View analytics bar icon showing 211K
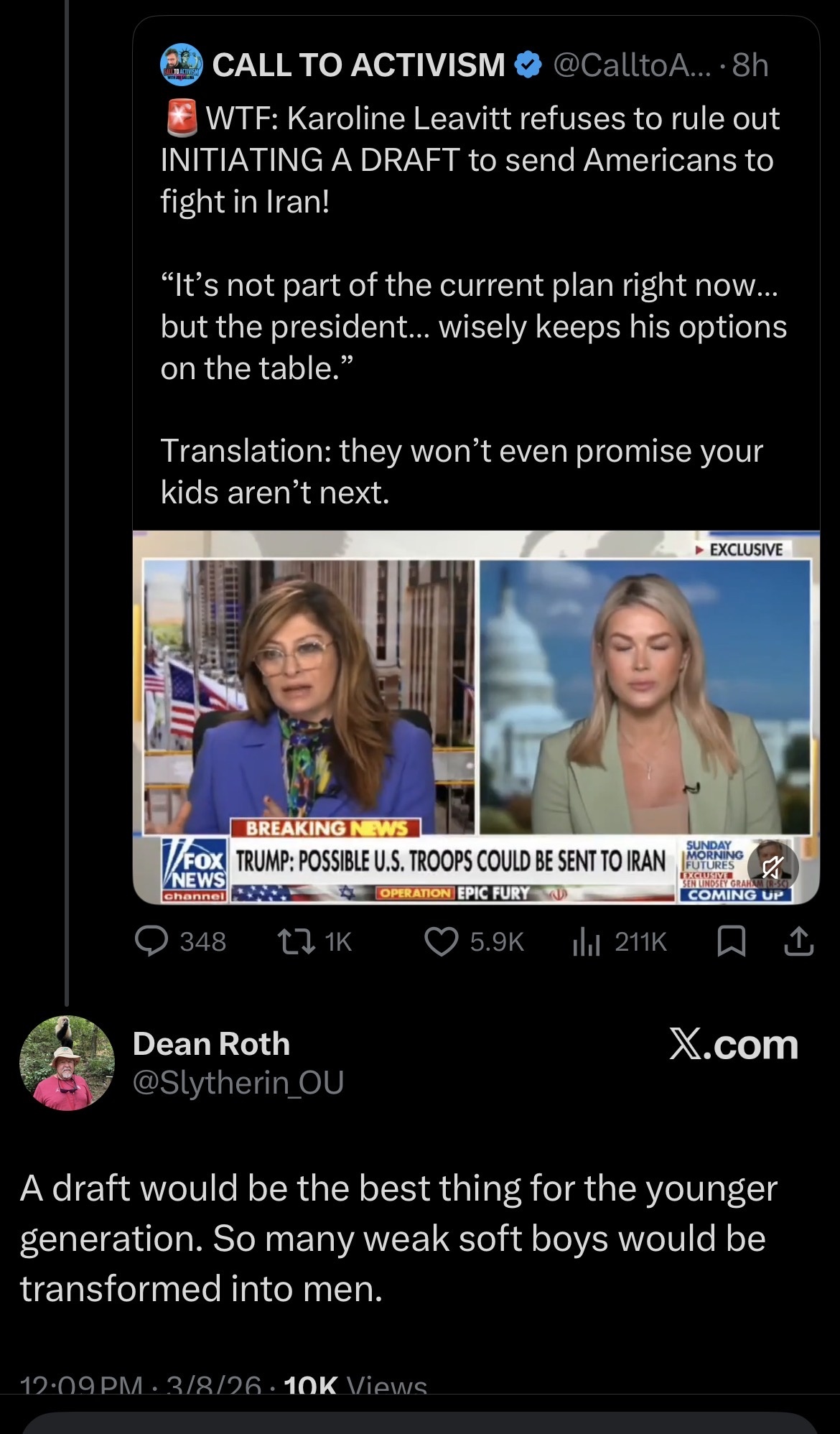 click(x=586, y=941)
